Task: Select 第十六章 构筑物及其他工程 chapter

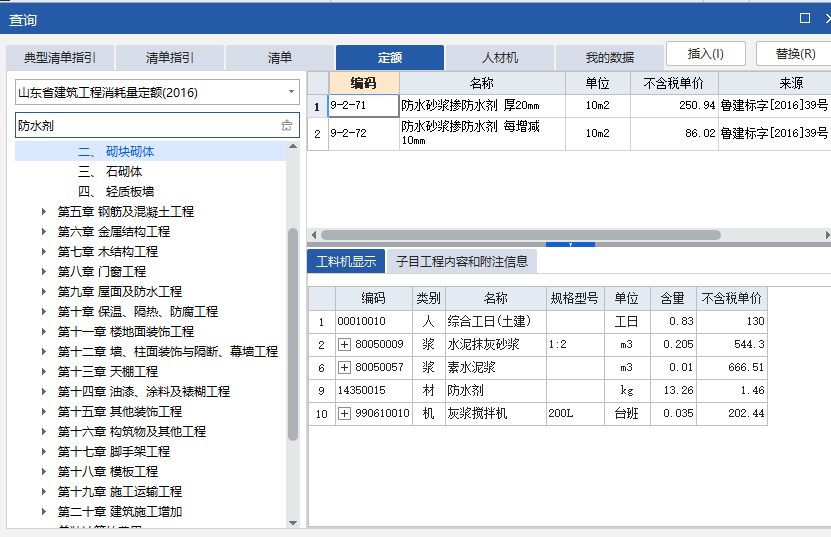Action: pos(131,432)
